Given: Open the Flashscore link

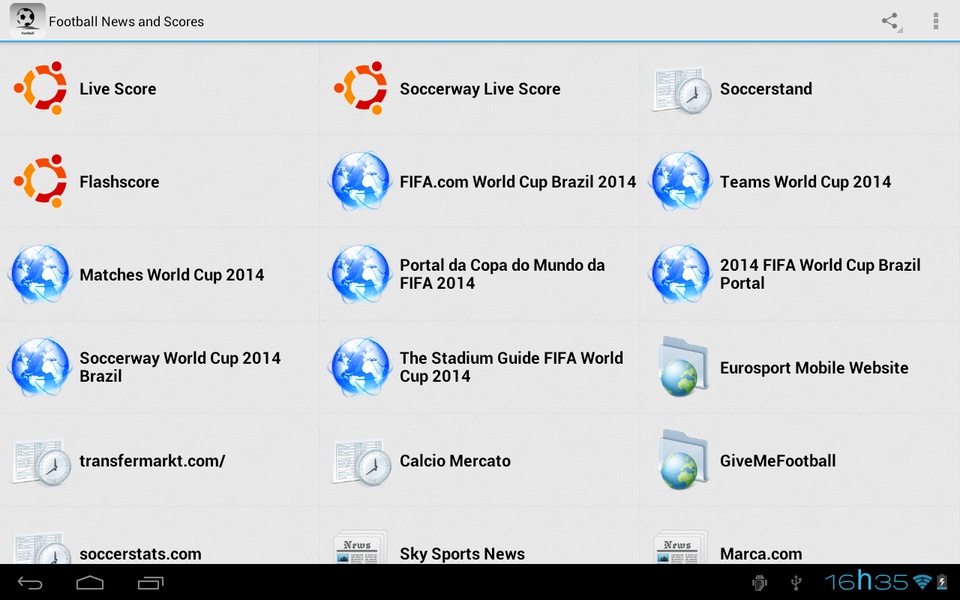Looking at the screenshot, I should pos(119,182).
